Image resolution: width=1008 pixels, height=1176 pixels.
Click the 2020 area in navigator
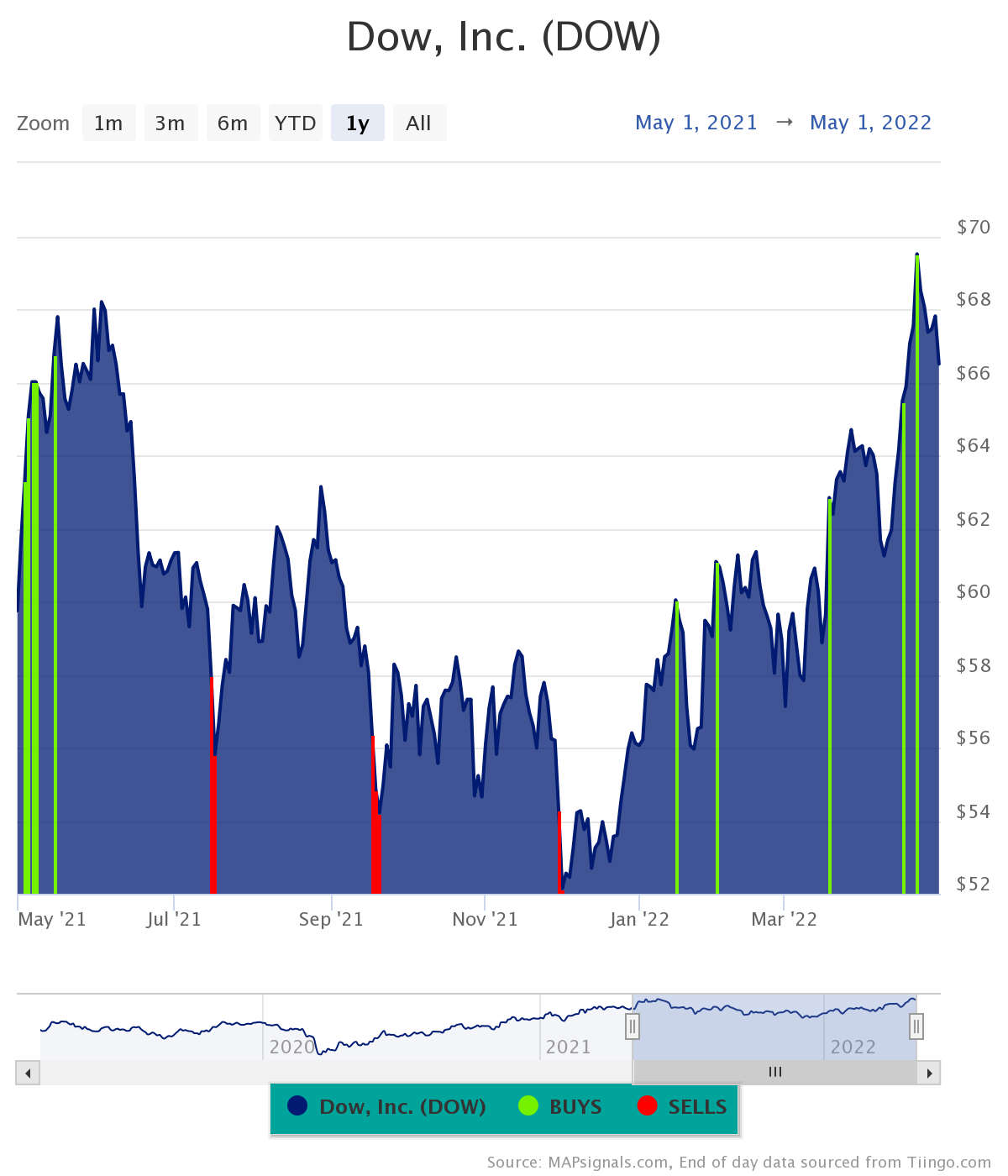(x=291, y=1047)
